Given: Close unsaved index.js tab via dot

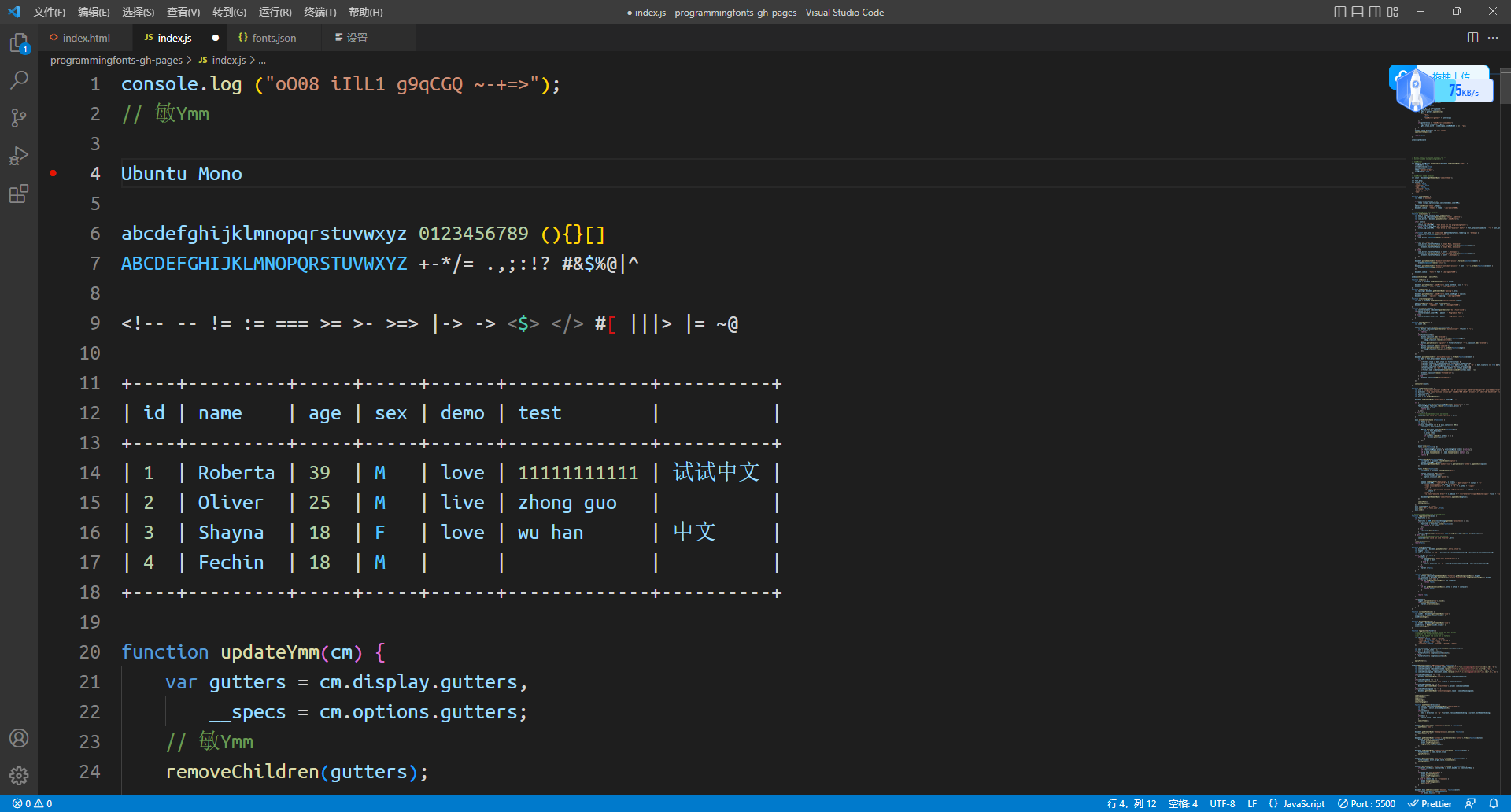Looking at the screenshot, I should (215, 38).
